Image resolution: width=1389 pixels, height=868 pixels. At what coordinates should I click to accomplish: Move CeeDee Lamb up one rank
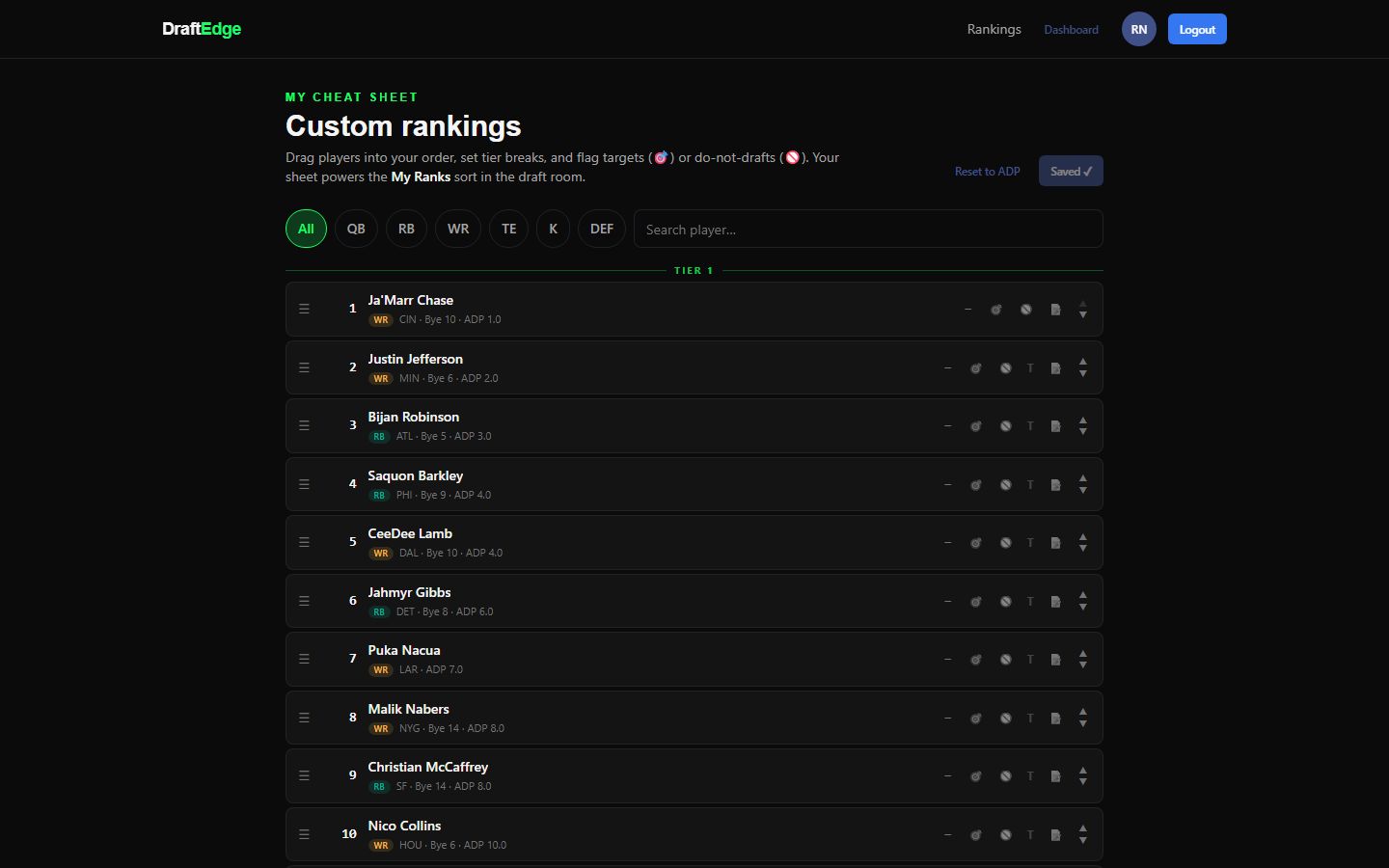[1083, 537]
